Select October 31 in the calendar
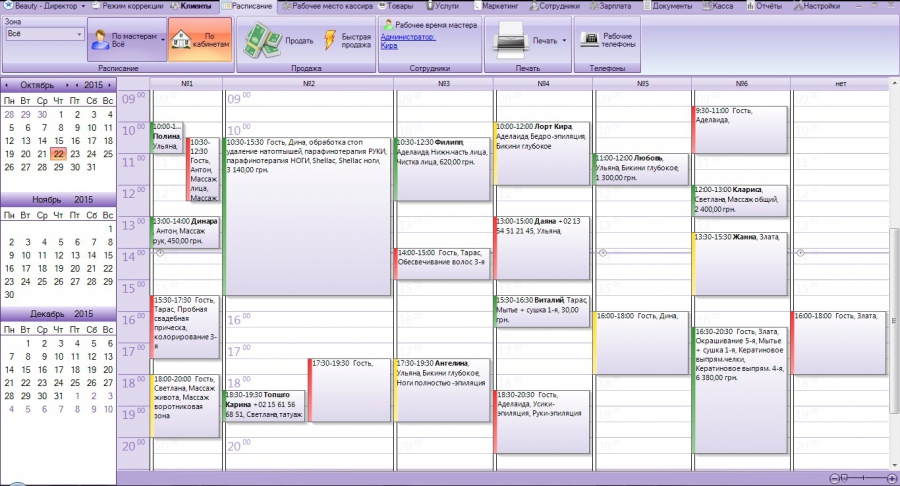Image resolution: width=900 pixels, height=486 pixels. click(91, 167)
